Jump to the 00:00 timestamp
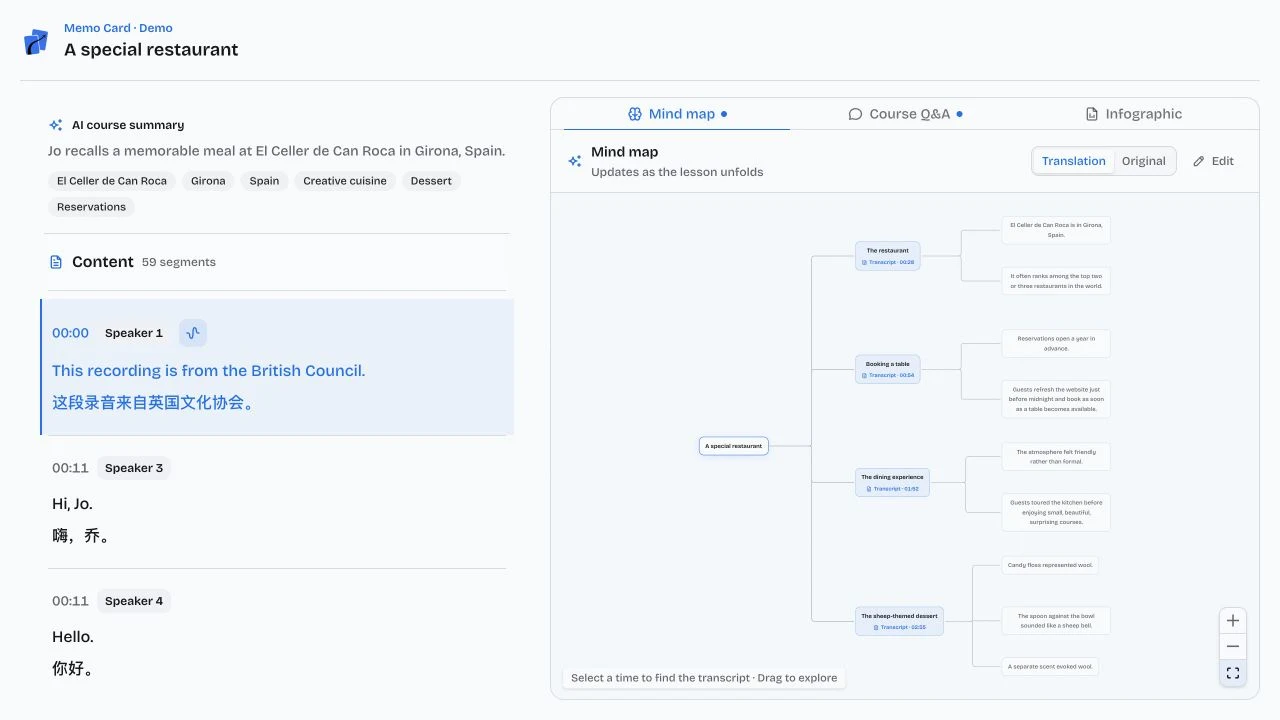 [x=70, y=333]
